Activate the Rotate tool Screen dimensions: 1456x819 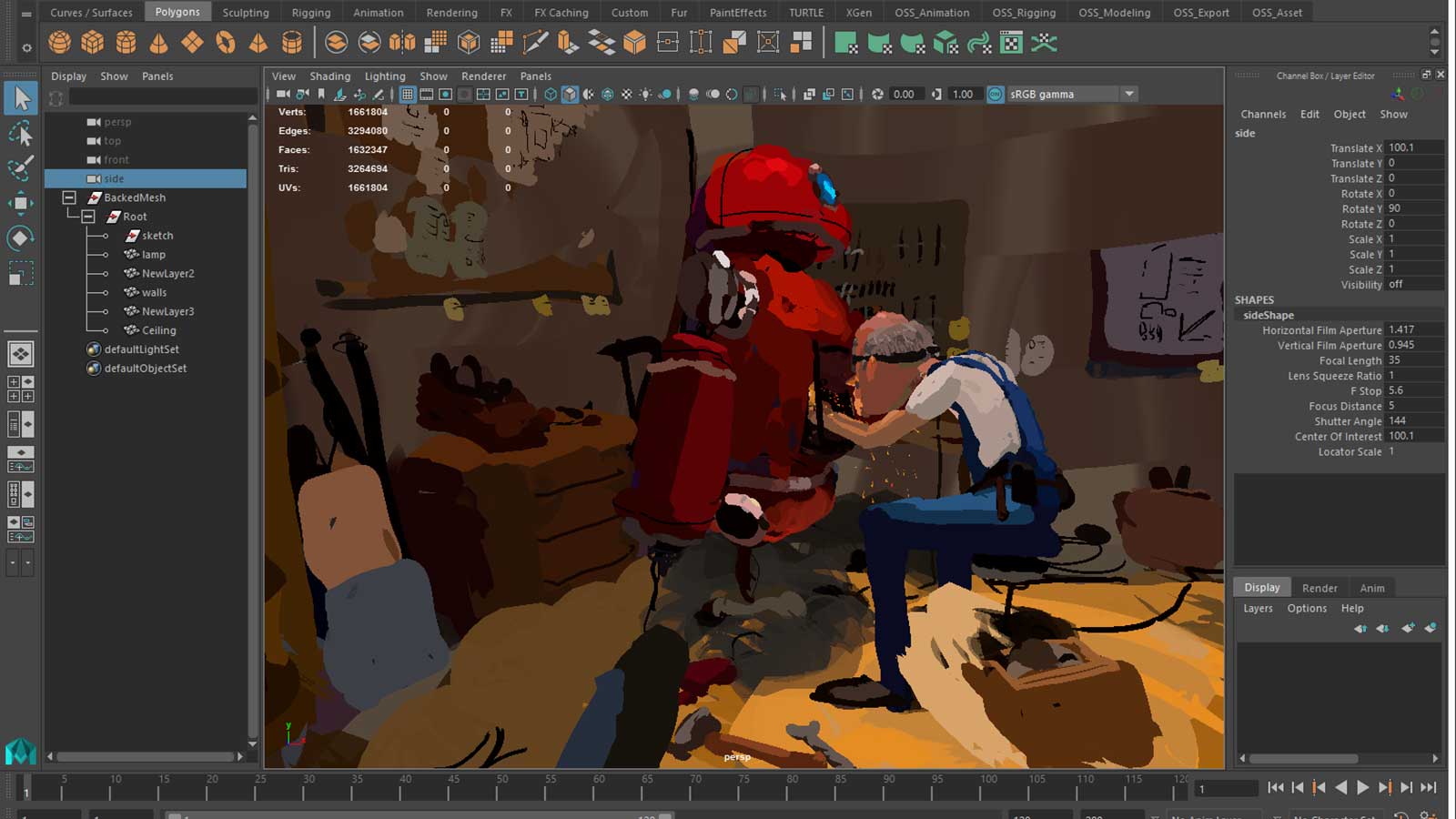pos(21,238)
